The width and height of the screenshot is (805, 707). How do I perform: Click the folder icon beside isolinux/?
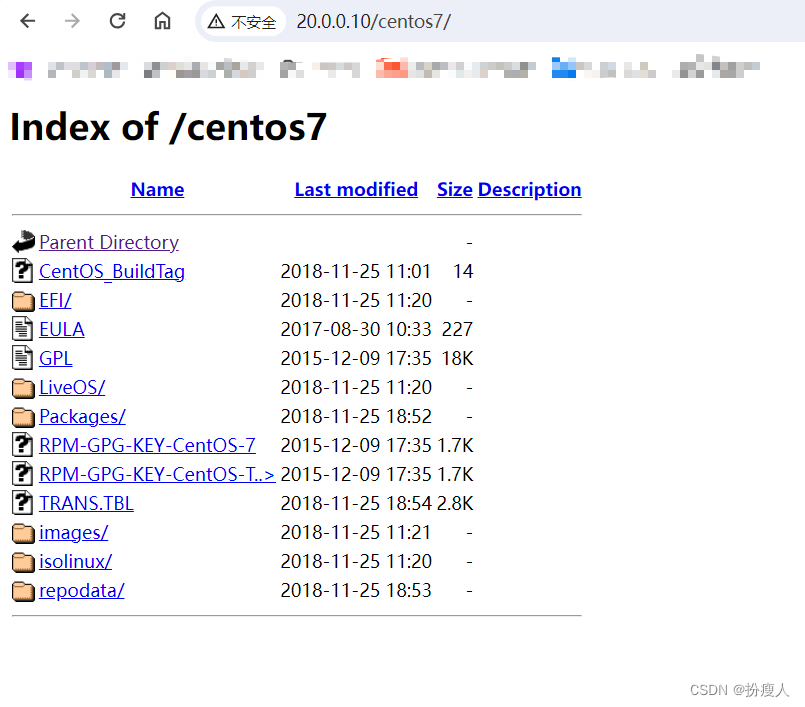point(23,562)
